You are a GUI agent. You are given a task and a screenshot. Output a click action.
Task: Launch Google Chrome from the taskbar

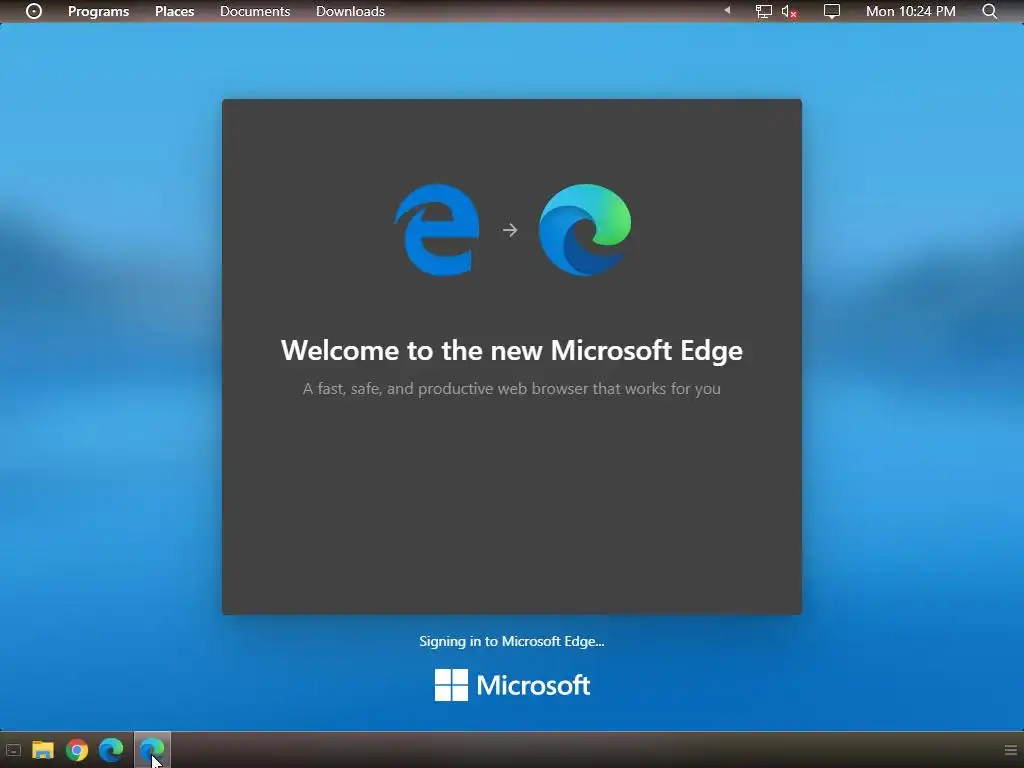77,750
